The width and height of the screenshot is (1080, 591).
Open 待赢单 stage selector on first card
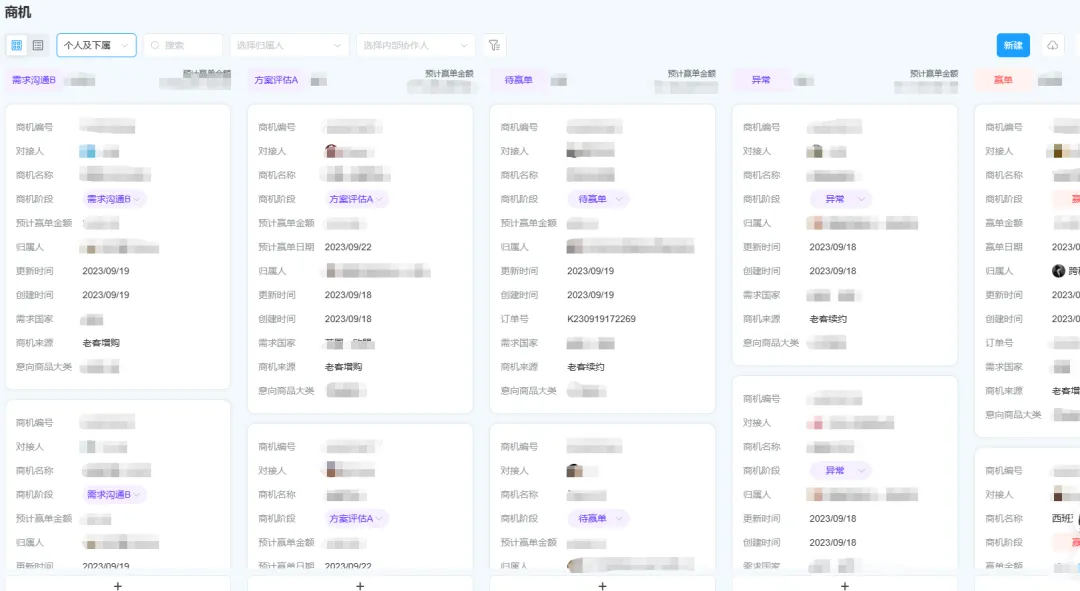click(x=598, y=199)
